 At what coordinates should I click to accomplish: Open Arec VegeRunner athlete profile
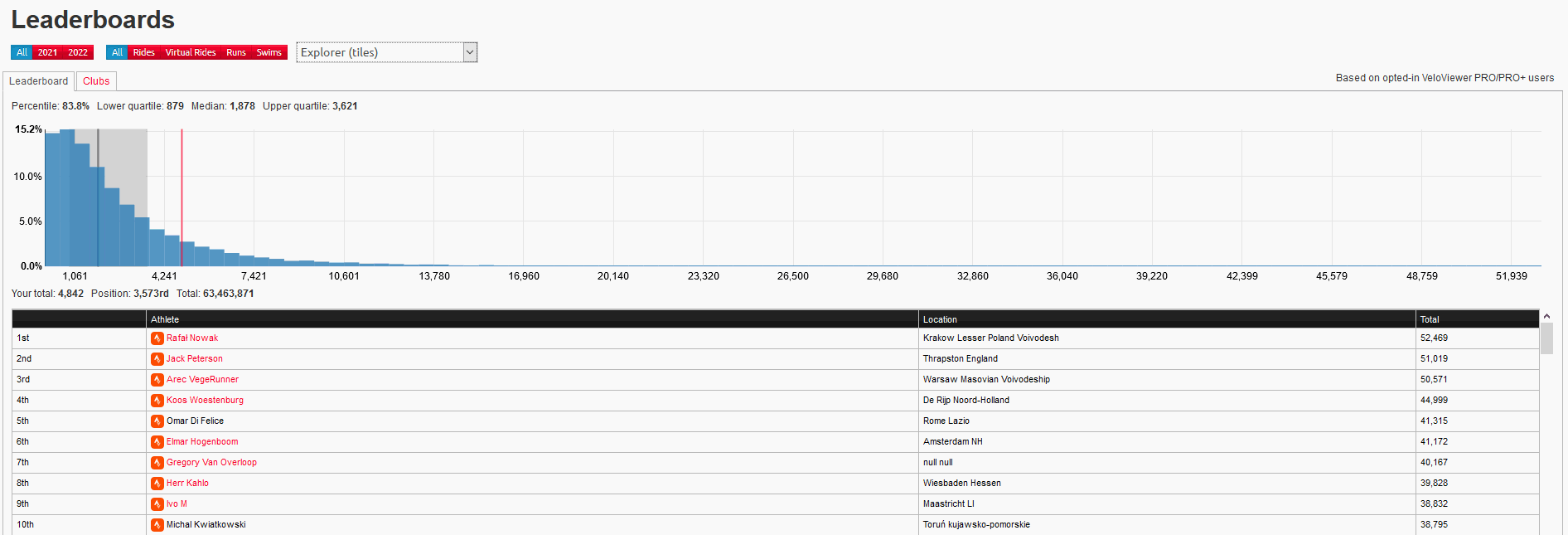point(202,380)
